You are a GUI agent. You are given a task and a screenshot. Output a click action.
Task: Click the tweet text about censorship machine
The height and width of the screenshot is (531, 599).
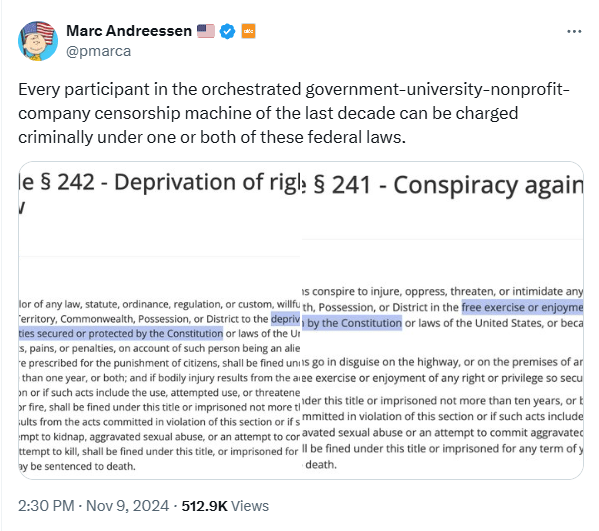[293, 113]
